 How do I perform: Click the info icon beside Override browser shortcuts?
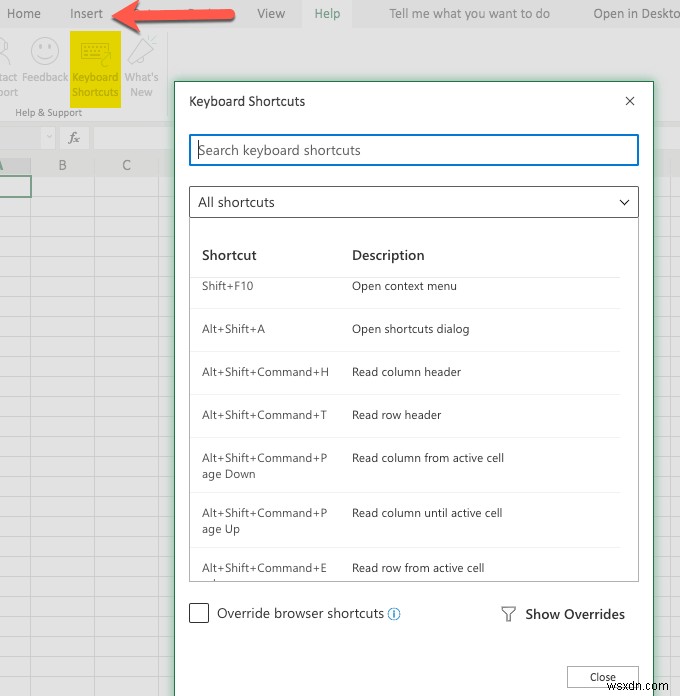coord(394,613)
